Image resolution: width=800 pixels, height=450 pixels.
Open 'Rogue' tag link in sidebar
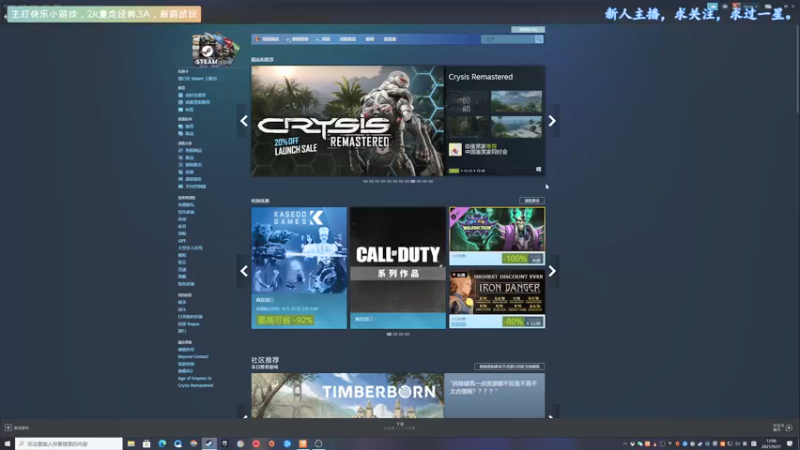click(x=188, y=324)
